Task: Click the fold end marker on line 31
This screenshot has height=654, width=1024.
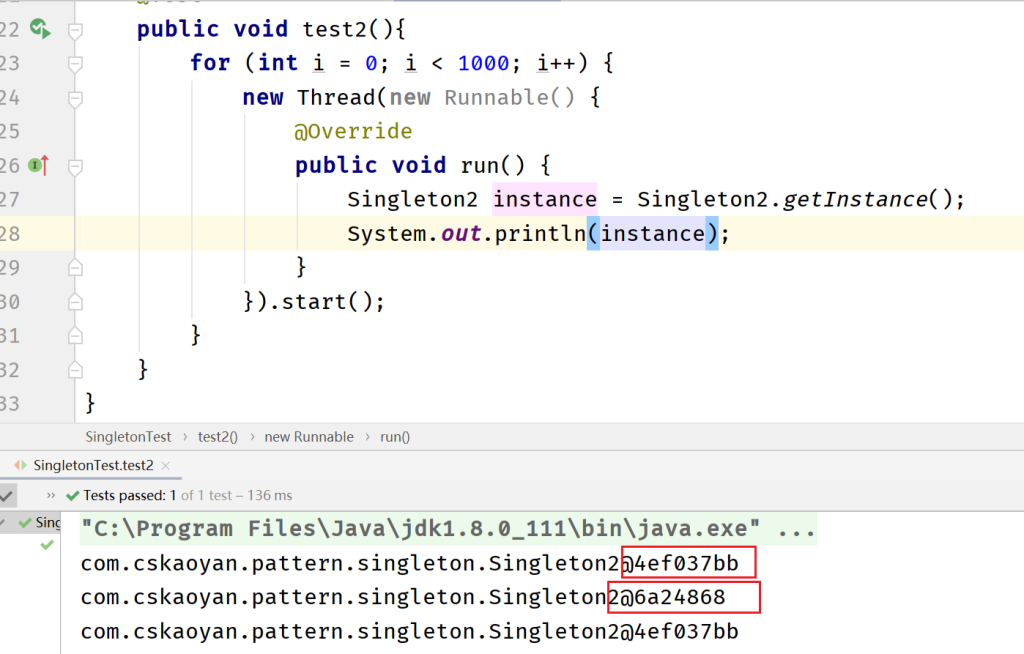Action: click(75, 336)
